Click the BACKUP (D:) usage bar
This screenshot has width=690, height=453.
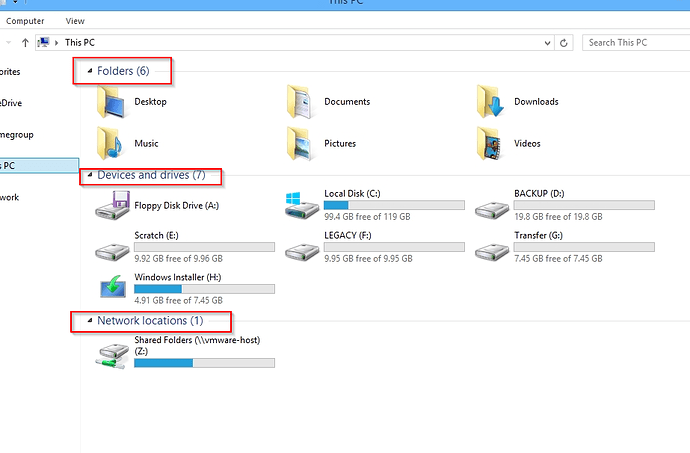coord(584,205)
